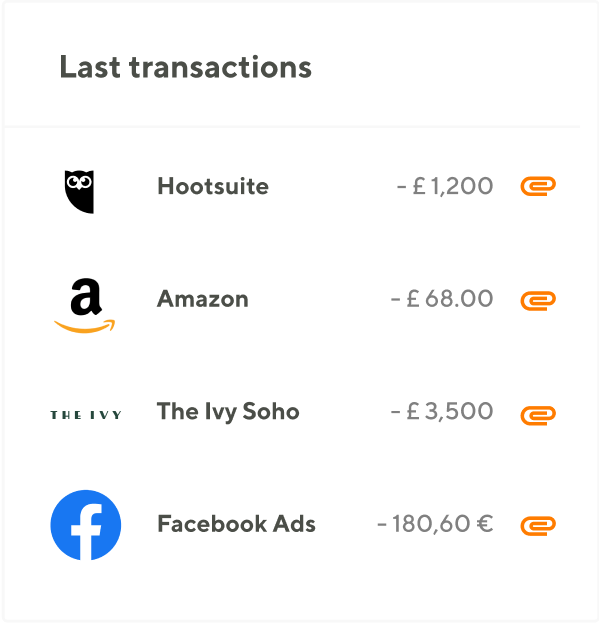
Task: Click the Last transactions heading
Action: click(185, 67)
